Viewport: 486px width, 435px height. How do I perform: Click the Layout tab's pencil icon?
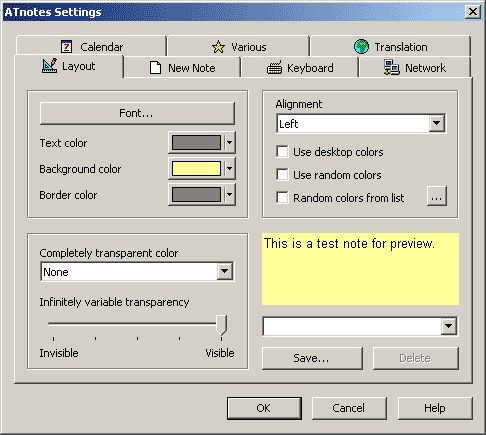(50, 66)
